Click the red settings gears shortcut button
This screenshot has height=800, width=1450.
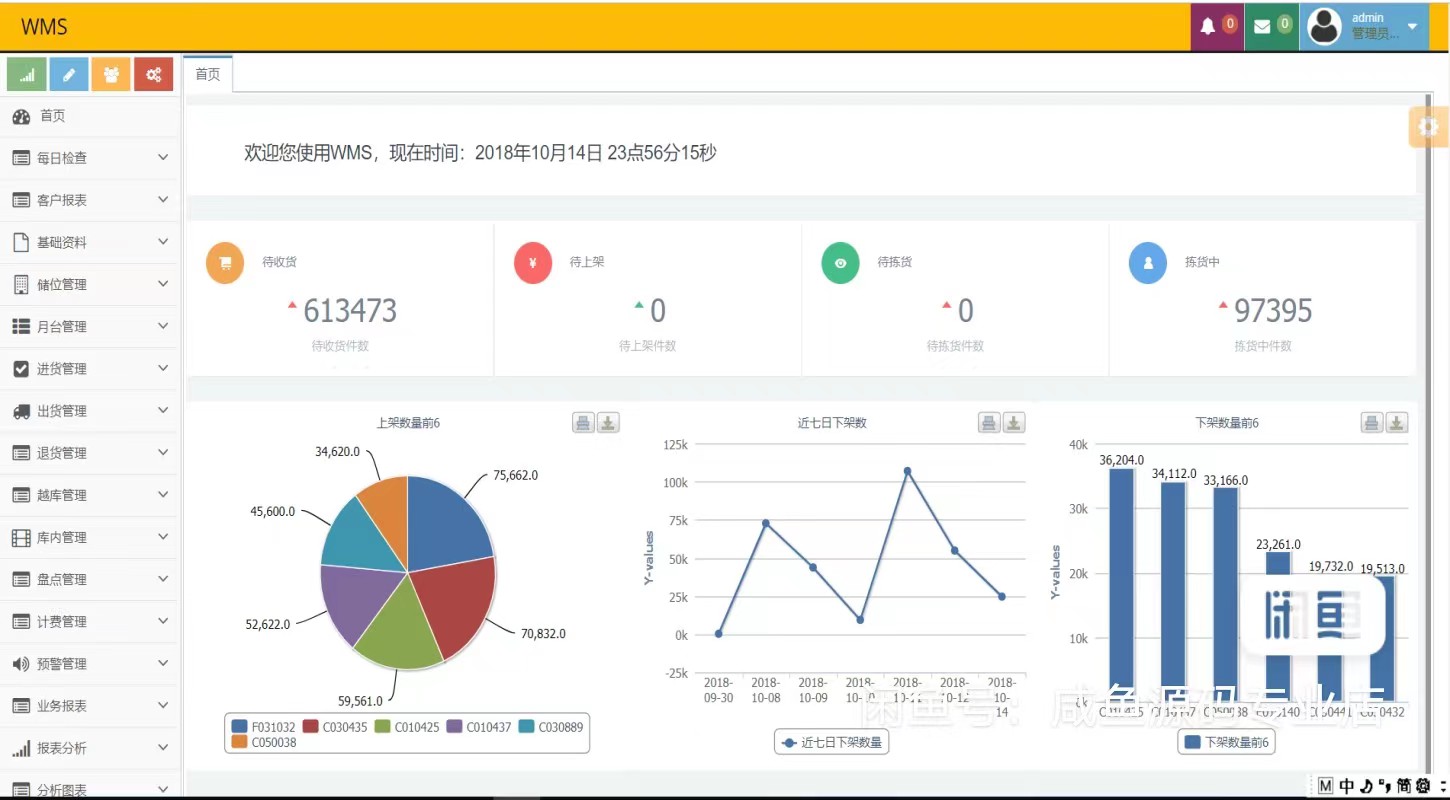(154, 74)
